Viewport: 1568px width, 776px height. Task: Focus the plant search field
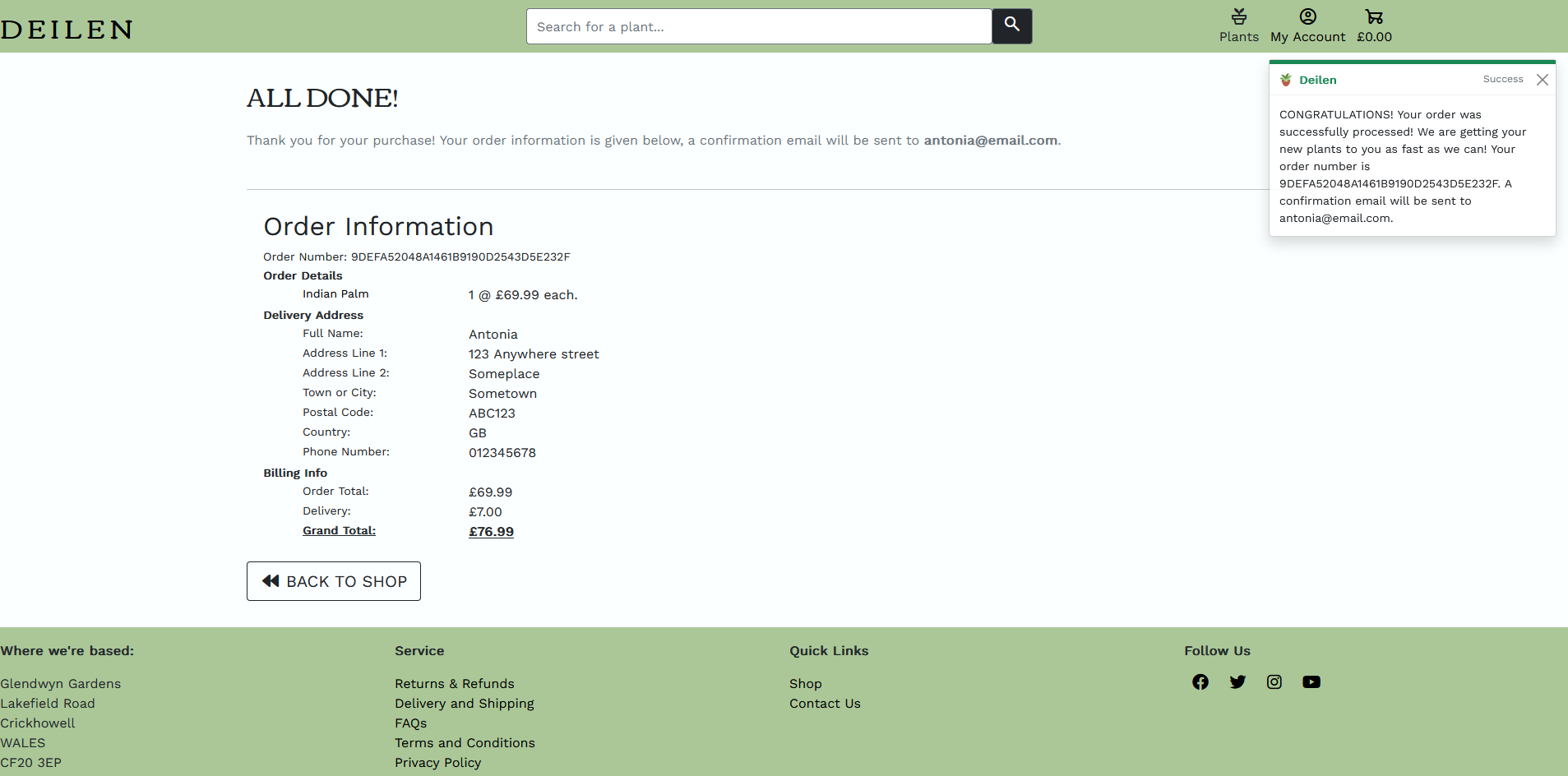[x=758, y=26]
